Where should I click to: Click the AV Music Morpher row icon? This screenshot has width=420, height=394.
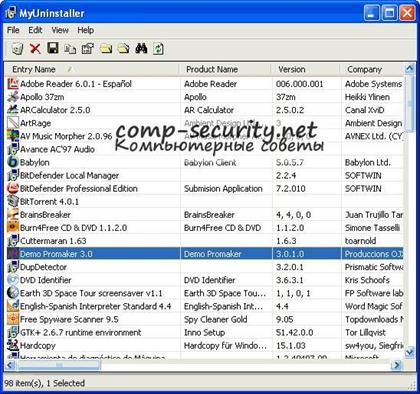coord(13,136)
